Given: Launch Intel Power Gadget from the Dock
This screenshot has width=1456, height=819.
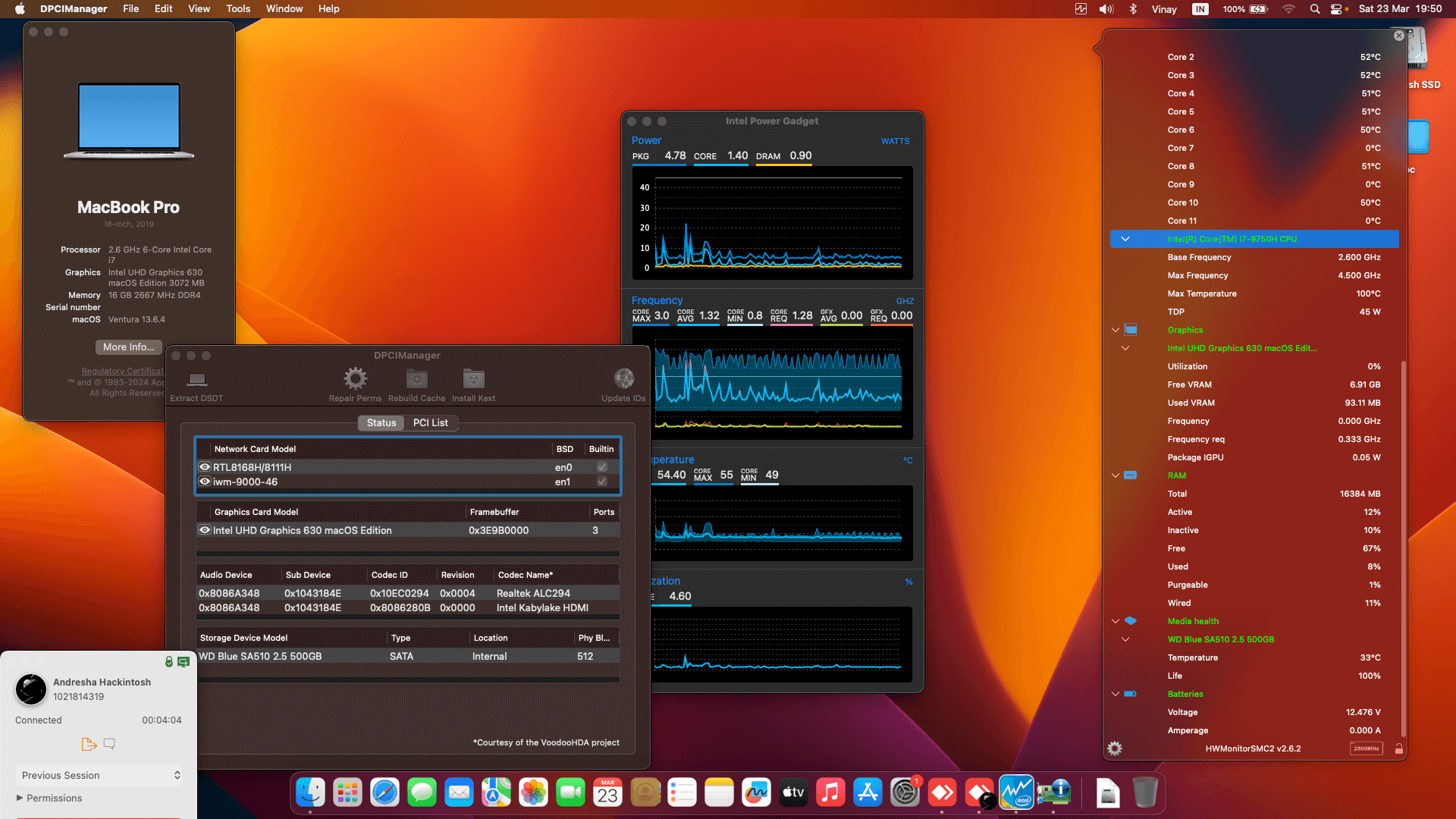Looking at the screenshot, I should [1017, 792].
